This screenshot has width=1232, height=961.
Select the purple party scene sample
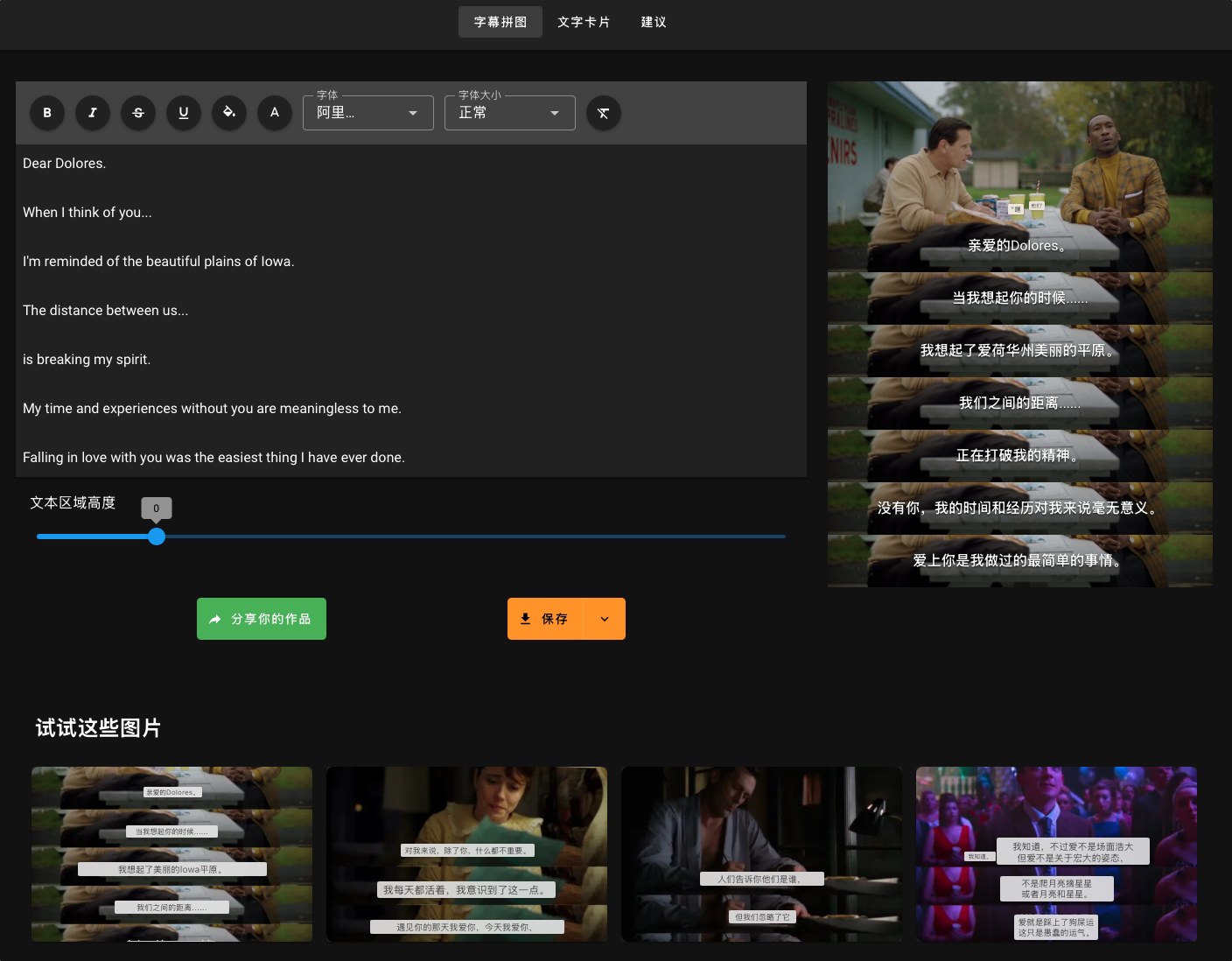coord(1056,854)
